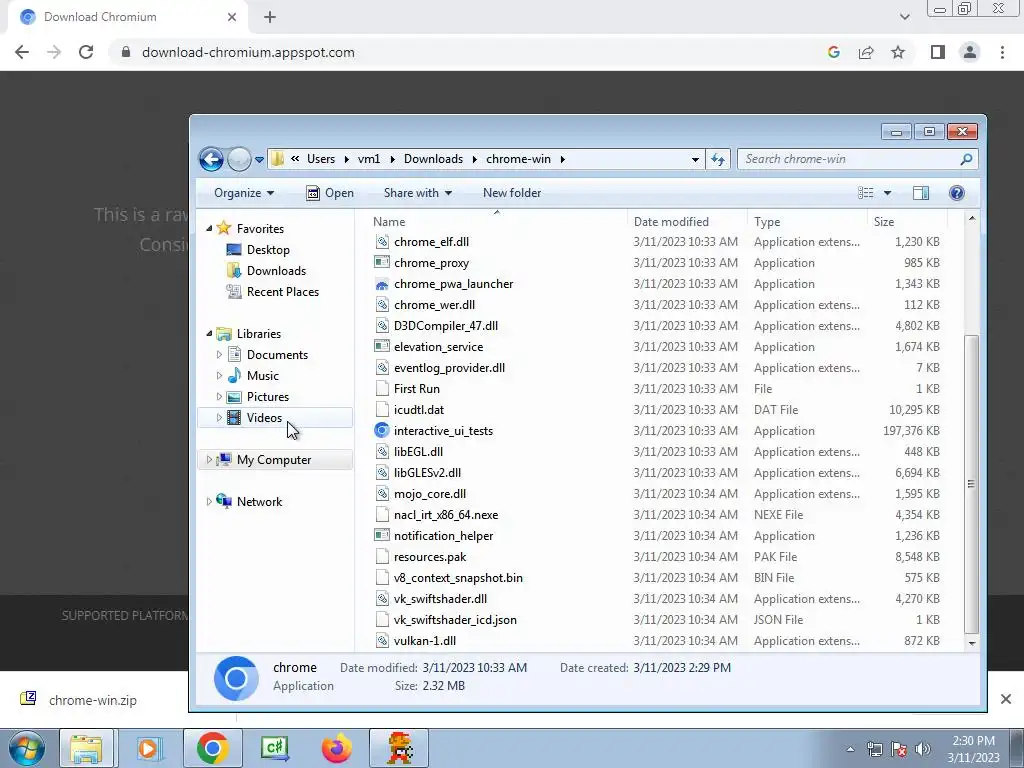Expand My Computer in navigation pane
This screenshot has width=1024, height=768.
(x=209, y=460)
